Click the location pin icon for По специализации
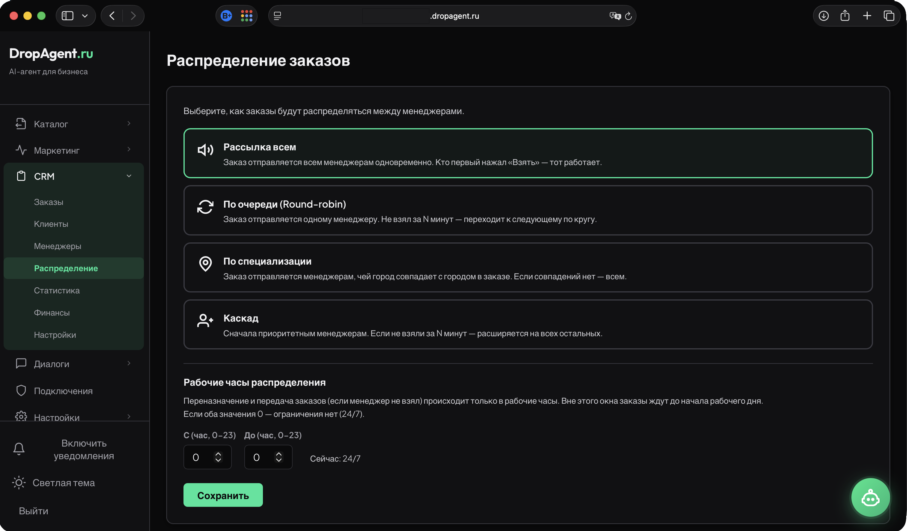Viewport: 907px width, 531px height. [x=205, y=264]
